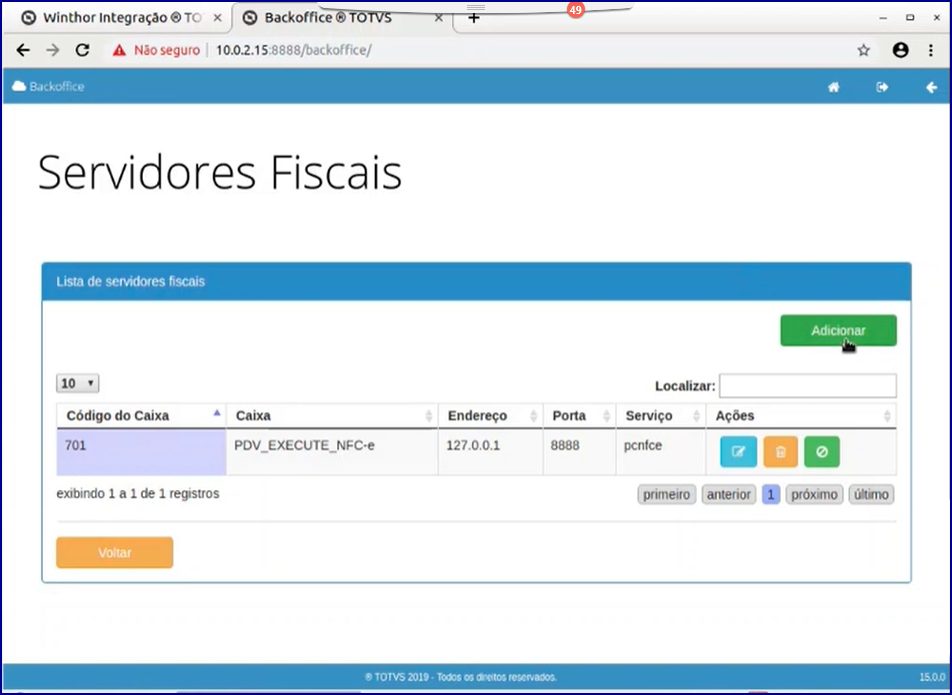Go to próximo page

[814, 495]
